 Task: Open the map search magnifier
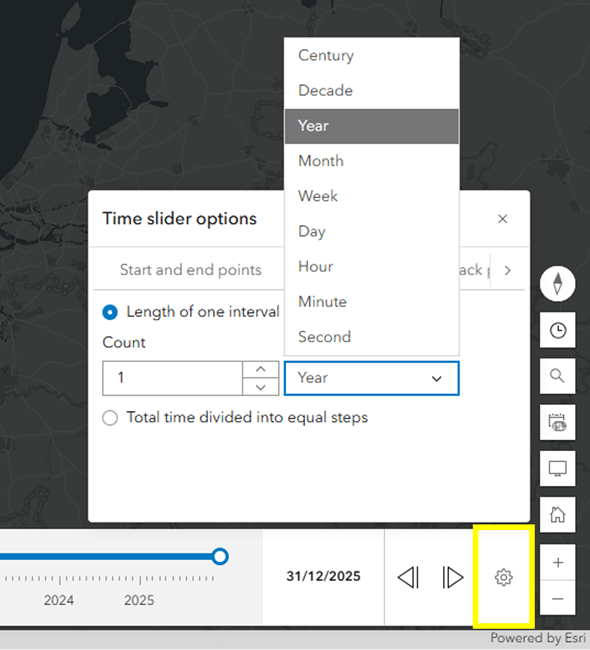(x=557, y=376)
